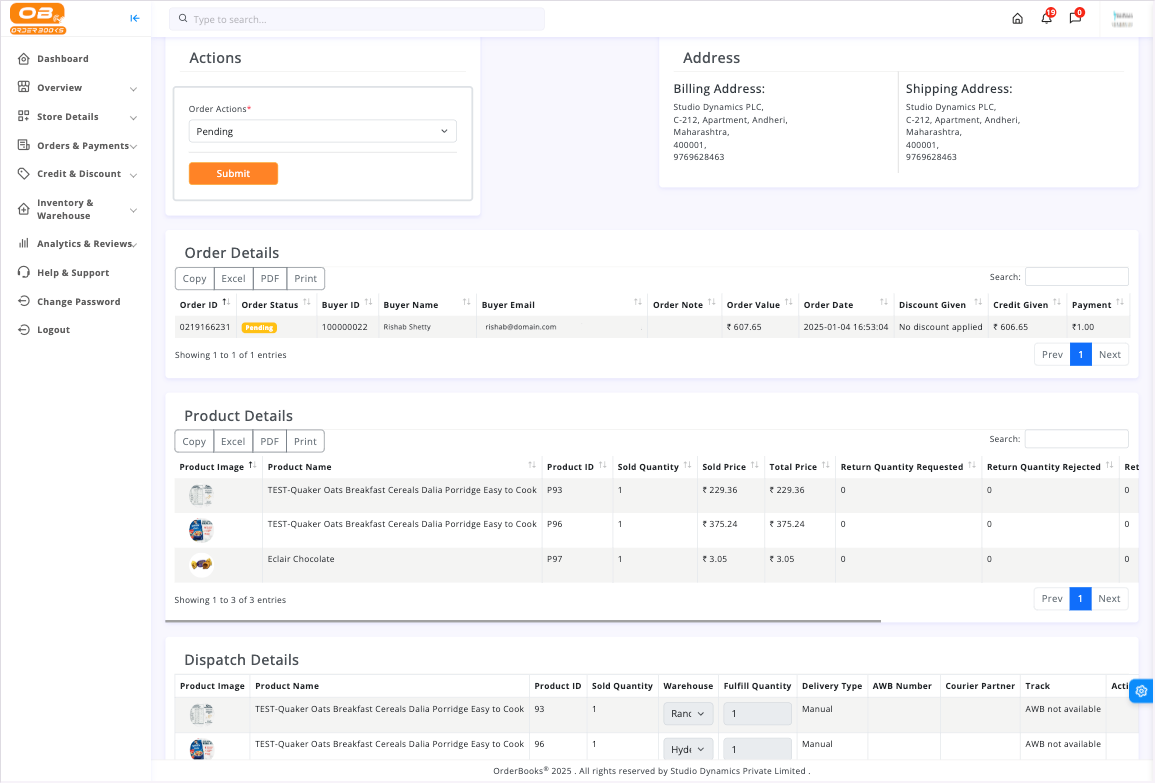This screenshot has height=783, width=1155.
Task: Sort by Order ID column arrows
Action: [226, 303]
